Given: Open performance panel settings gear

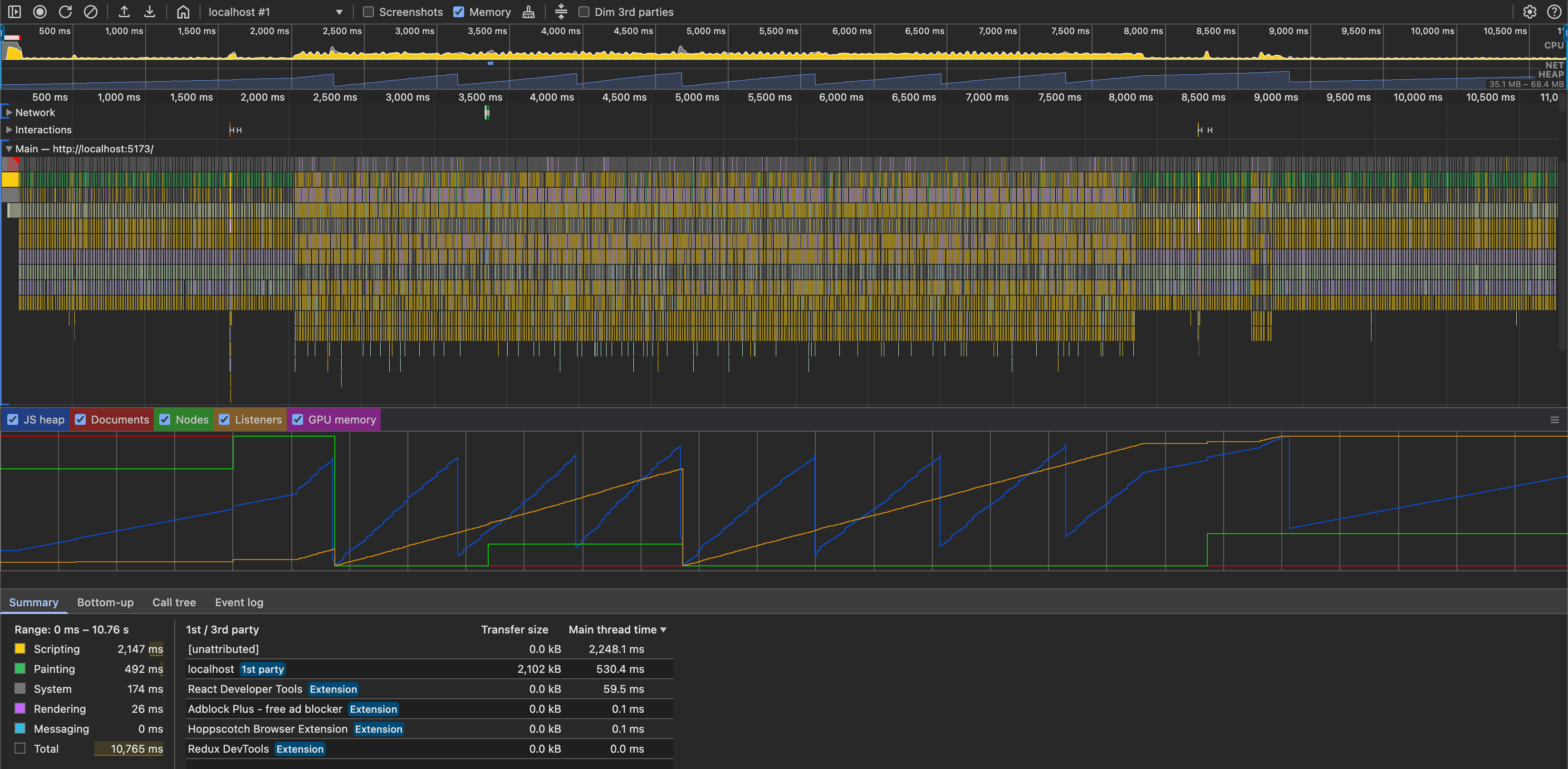Looking at the screenshot, I should [x=1530, y=11].
